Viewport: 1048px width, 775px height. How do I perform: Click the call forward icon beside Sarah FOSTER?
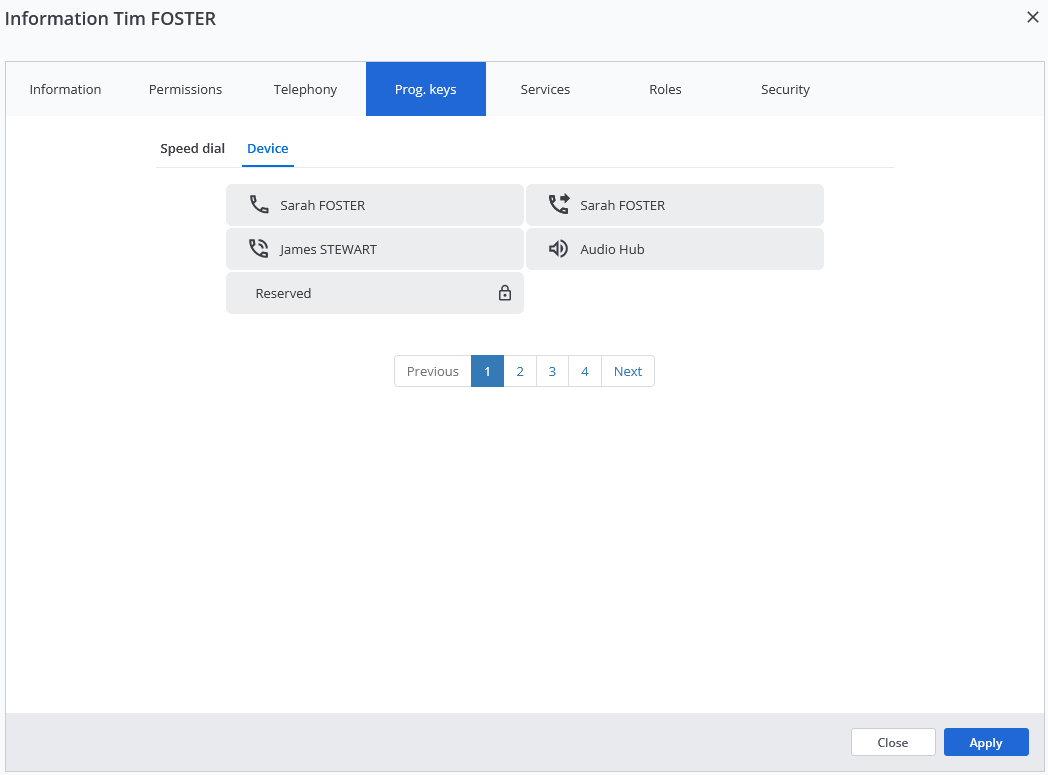click(559, 205)
